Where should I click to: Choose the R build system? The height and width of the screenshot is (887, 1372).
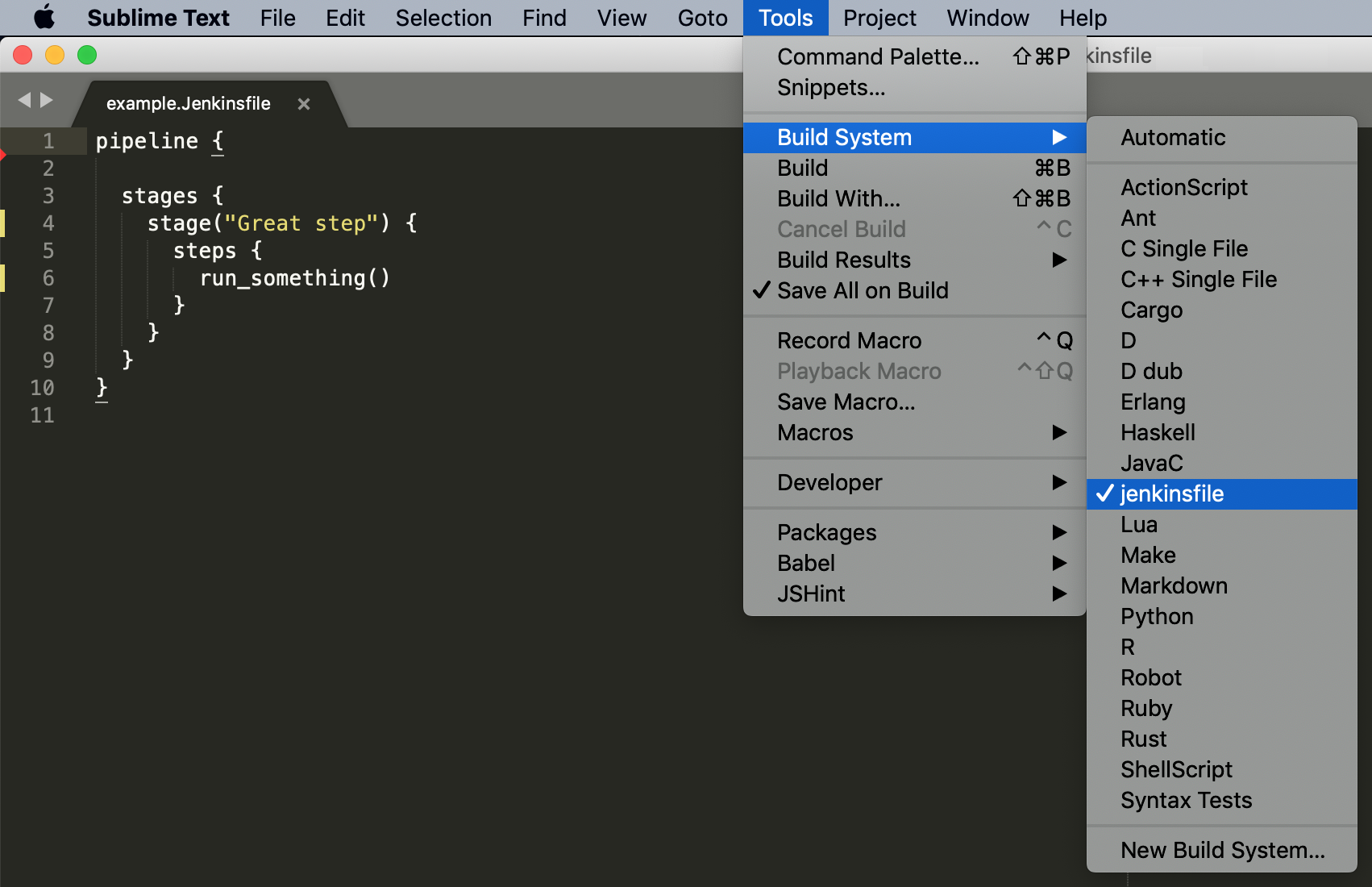pos(1222,647)
